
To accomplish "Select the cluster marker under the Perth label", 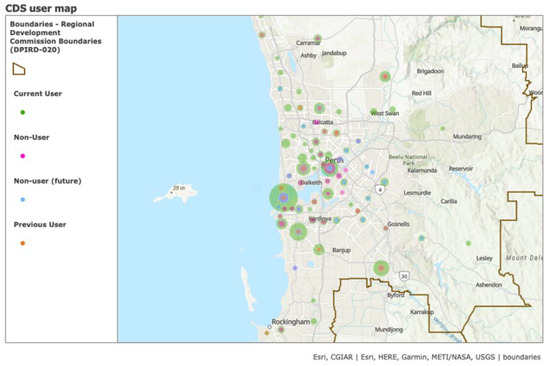I will point(329,169).
